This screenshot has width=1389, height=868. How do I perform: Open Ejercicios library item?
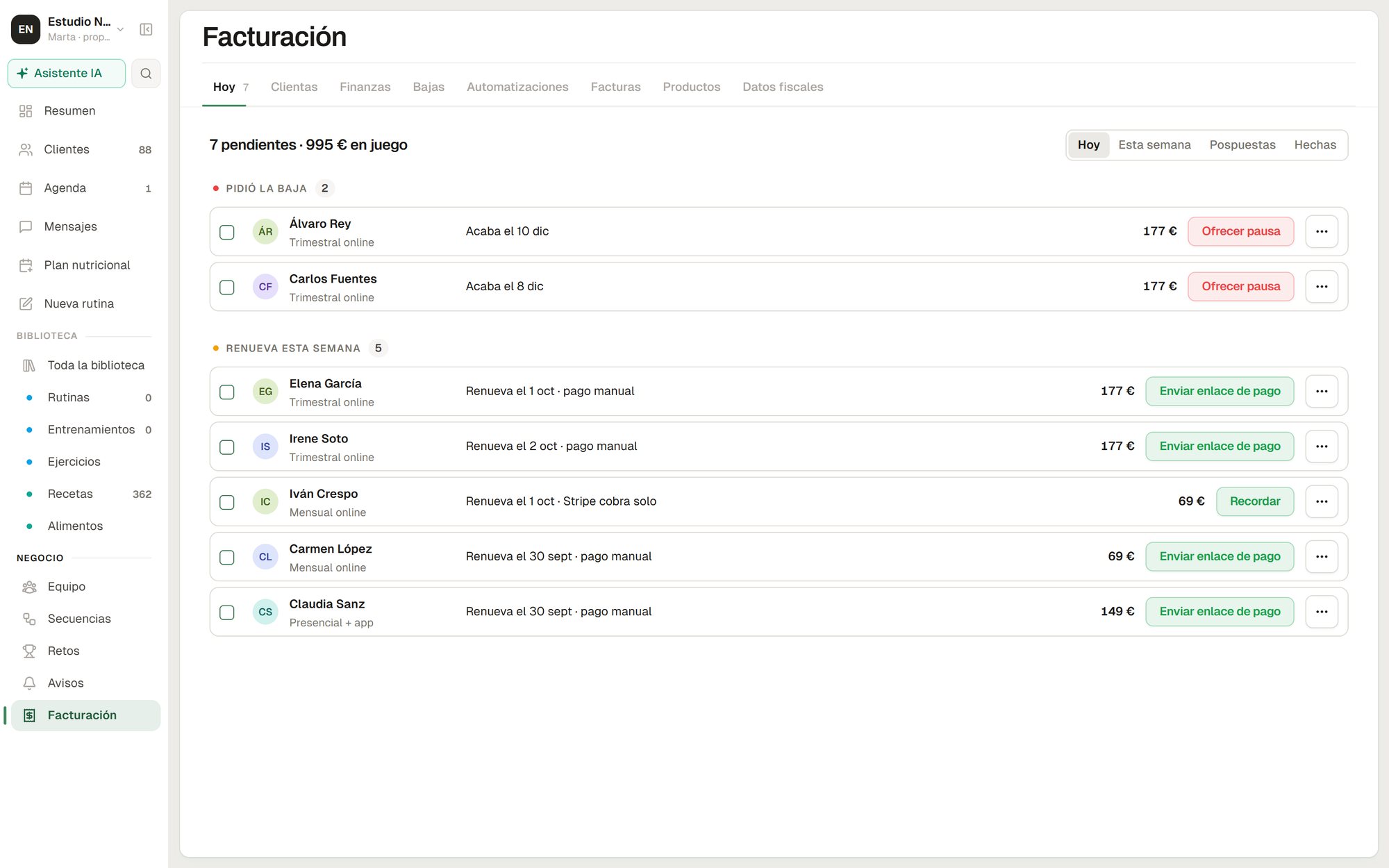coord(85,462)
